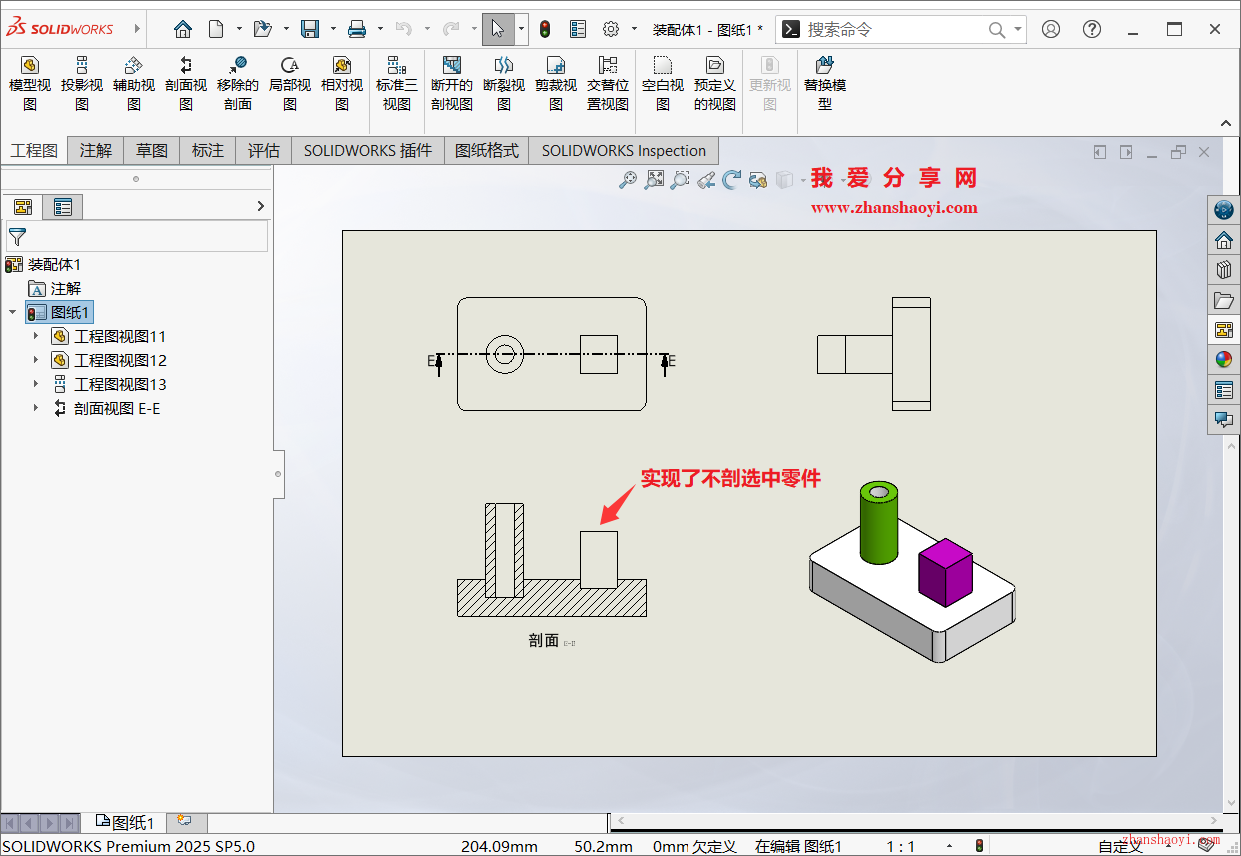Select the 替换模型 (Replace Model) tool
Viewport: 1241px width, 856px height.
[x=825, y=84]
